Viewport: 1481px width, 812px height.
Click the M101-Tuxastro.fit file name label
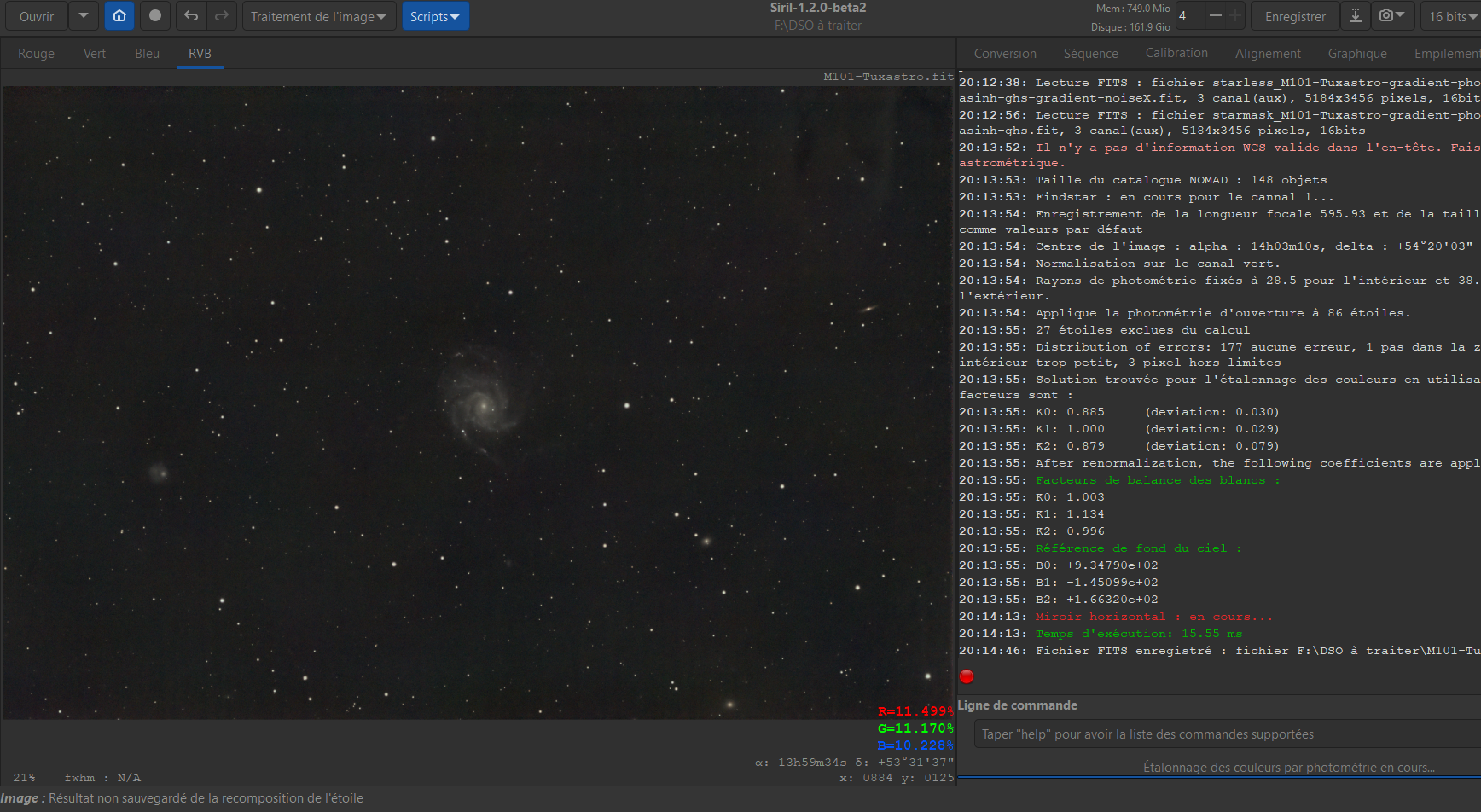888,77
